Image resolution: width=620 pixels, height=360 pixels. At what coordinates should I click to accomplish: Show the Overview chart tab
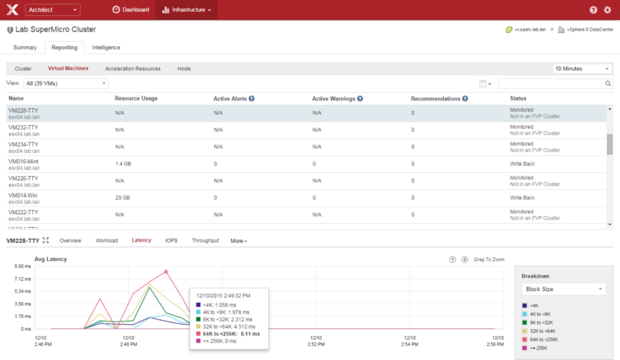(x=70, y=241)
